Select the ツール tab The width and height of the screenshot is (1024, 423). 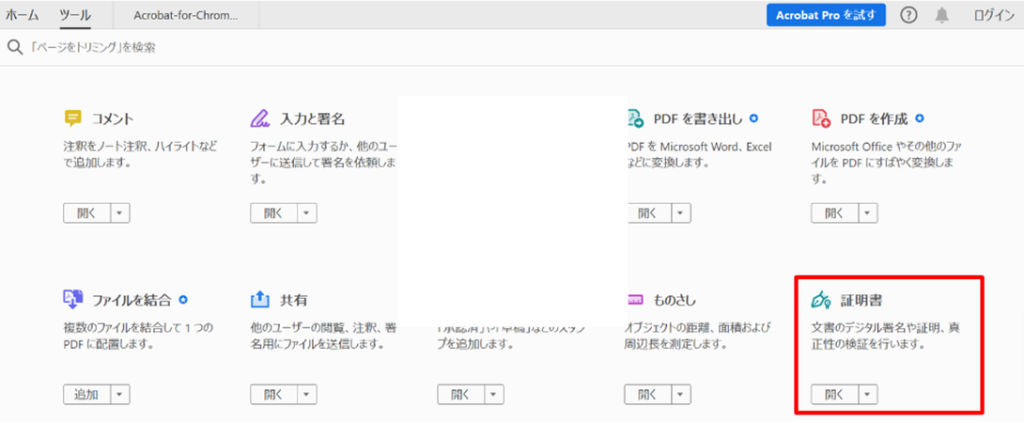point(74,15)
